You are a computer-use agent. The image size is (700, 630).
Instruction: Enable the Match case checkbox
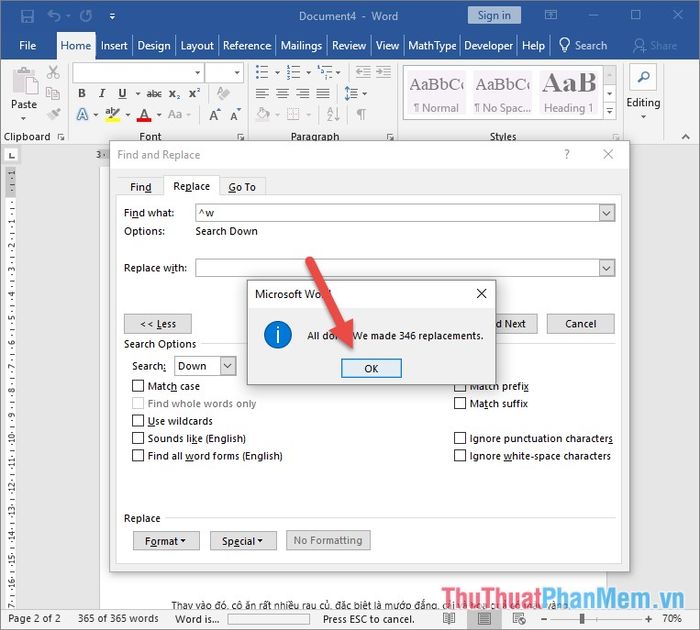139,386
